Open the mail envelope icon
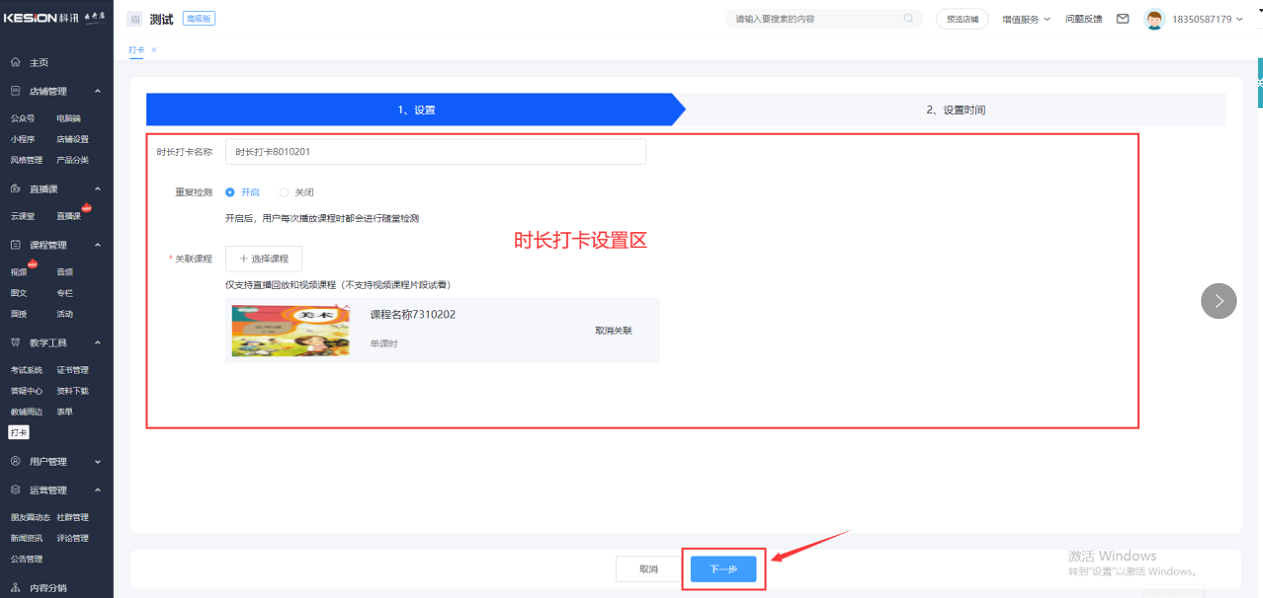The image size is (1263, 598). (x=1123, y=19)
